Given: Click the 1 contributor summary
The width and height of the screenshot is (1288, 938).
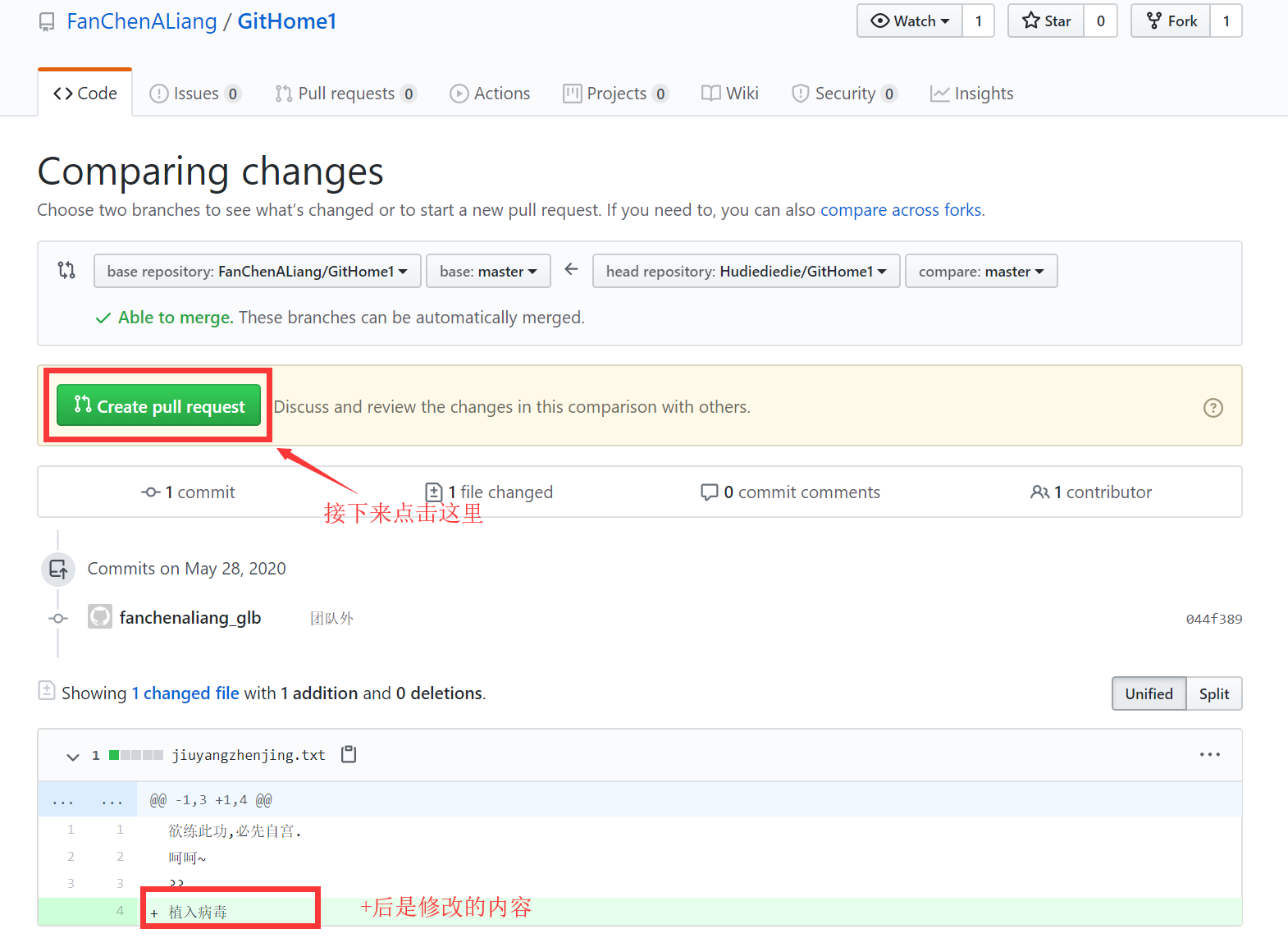Looking at the screenshot, I should (1091, 492).
